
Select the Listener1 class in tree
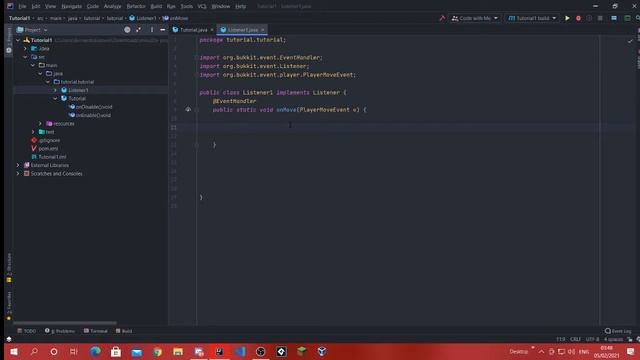pos(74,90)
